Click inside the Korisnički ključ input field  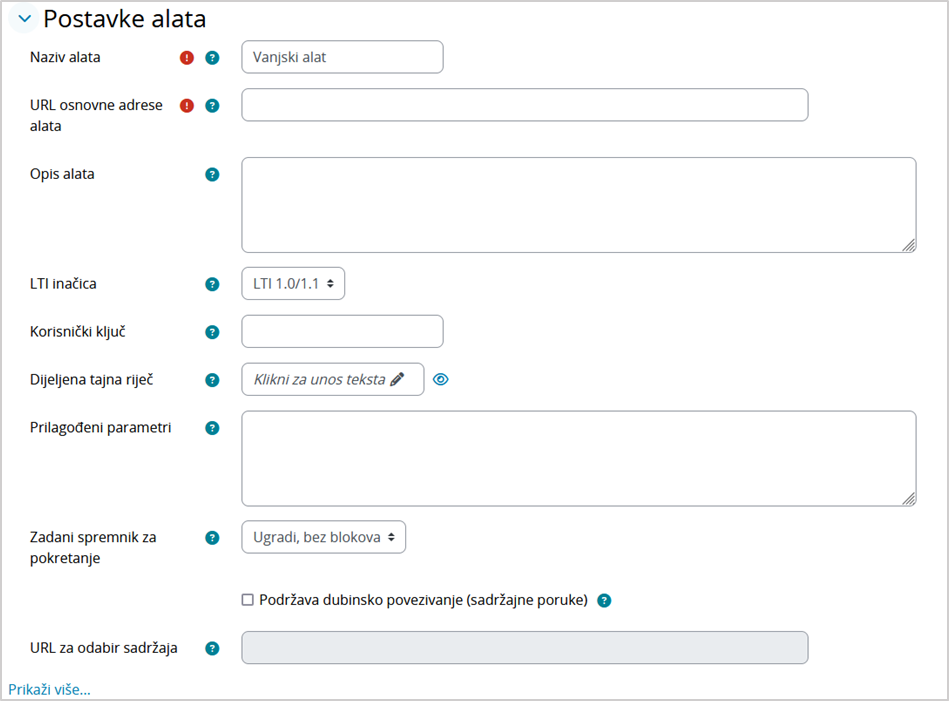[341, 331]
